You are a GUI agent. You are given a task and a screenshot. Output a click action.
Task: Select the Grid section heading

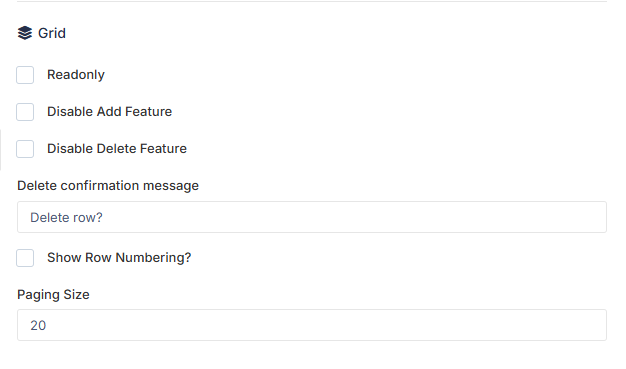42,33
